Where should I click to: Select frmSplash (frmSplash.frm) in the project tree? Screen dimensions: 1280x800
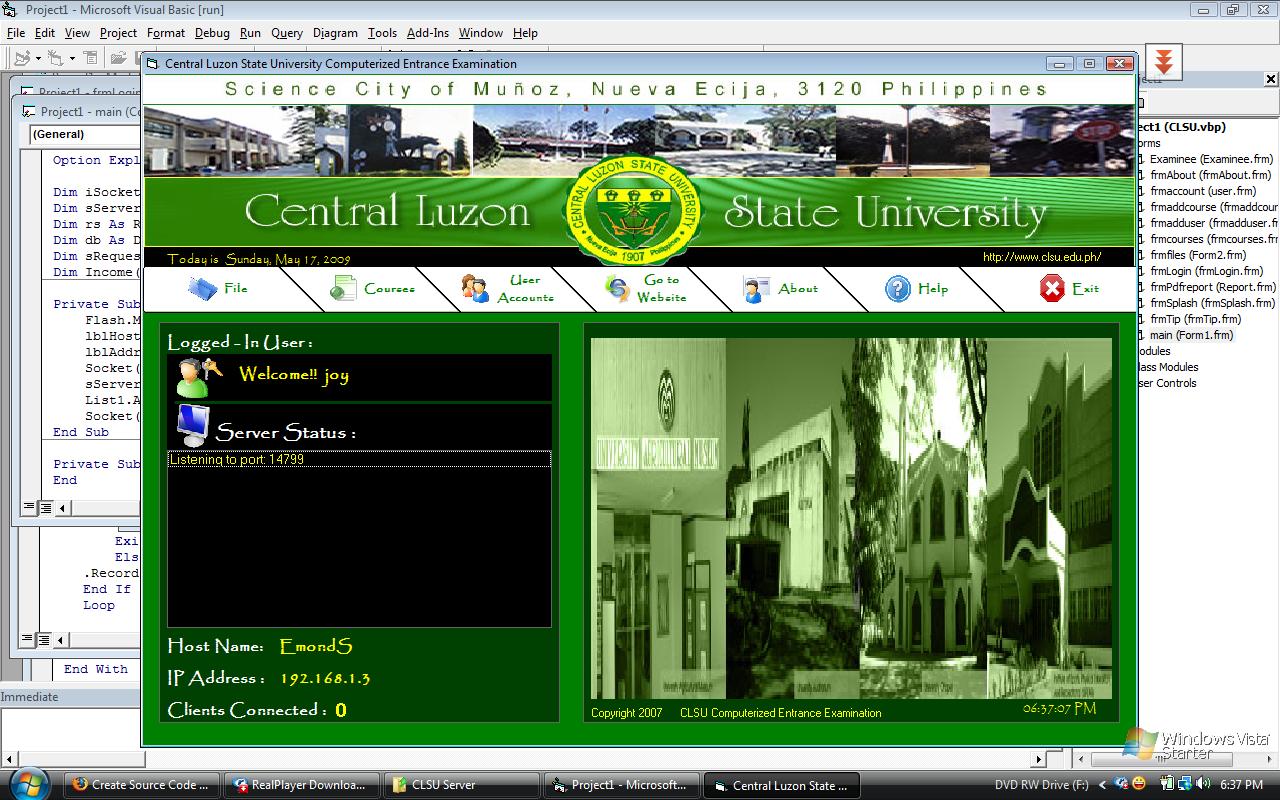pos(1212,303)
